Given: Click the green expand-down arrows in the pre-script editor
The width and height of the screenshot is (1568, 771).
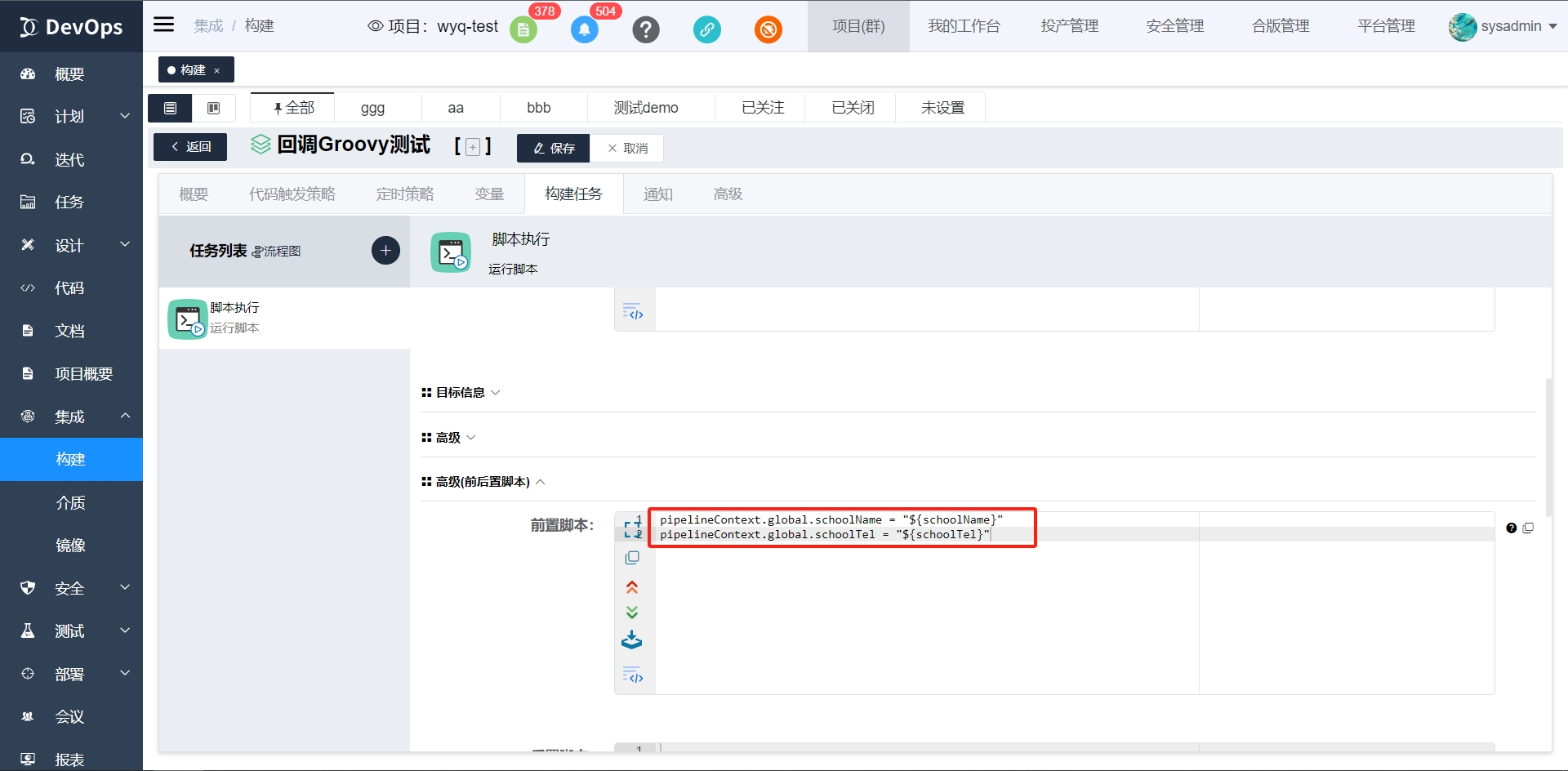Looking at the screenshot, I should pyautogui.click(x=631, y=613).
